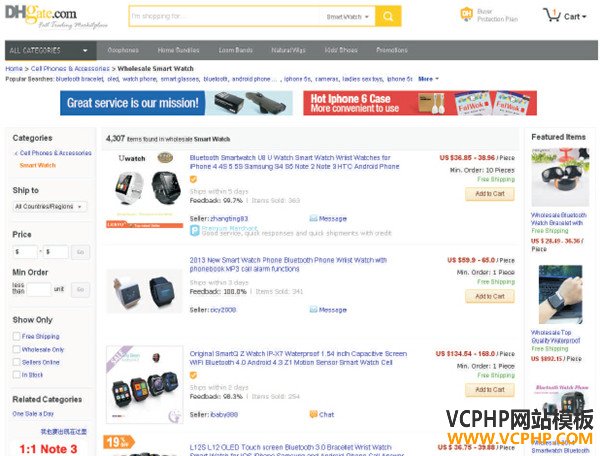Screen dimensions: 600x456
Task: Click the search text input field
Action: click(226, 16)
